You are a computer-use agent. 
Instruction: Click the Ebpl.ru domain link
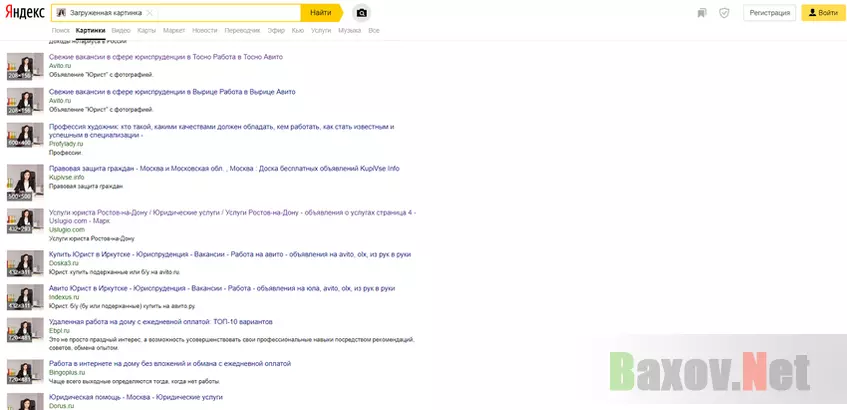point(59,331)
